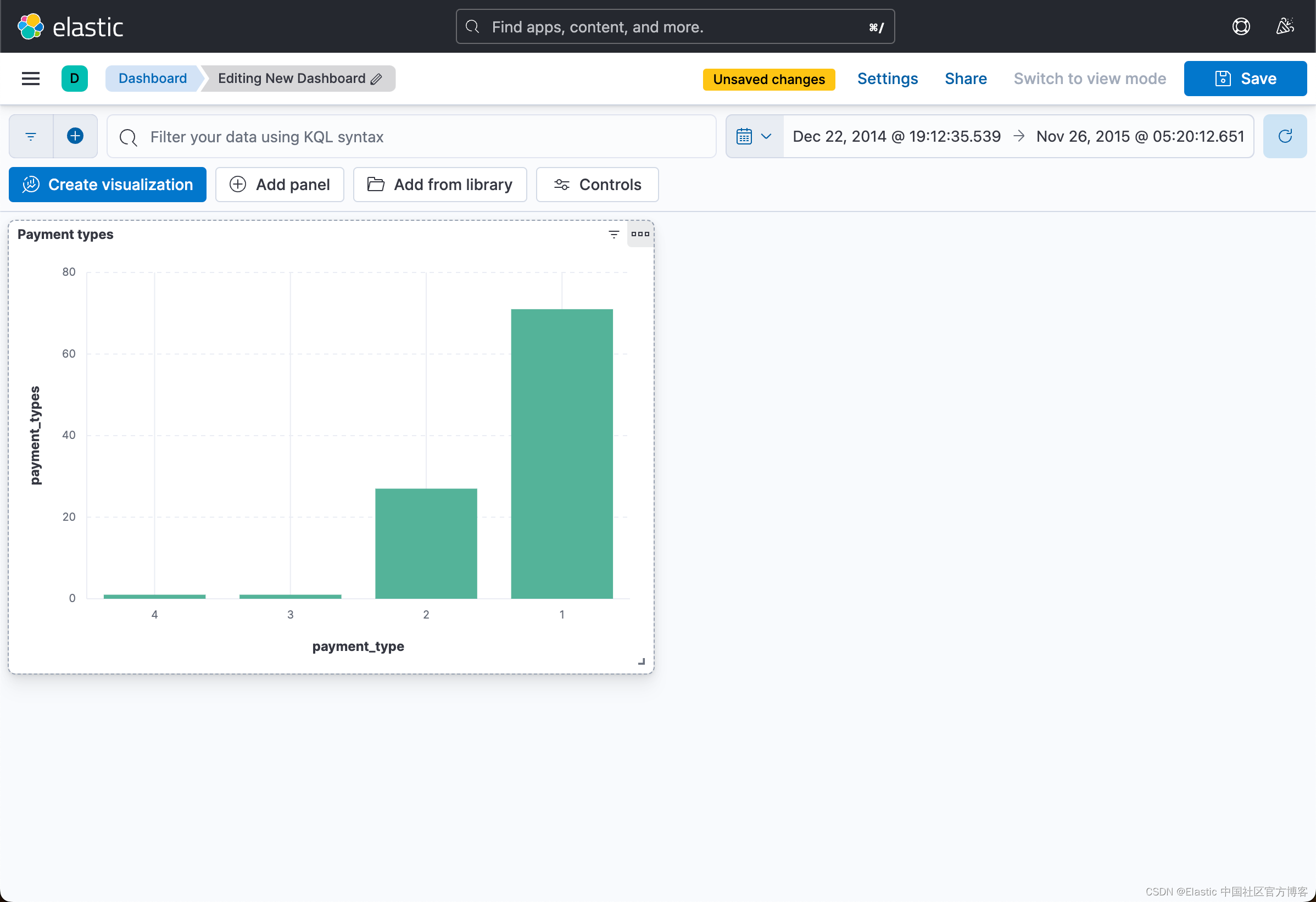Viewport: 1316px width, 902px height.
Task: Open the Share menu
Action: (965, 79)
